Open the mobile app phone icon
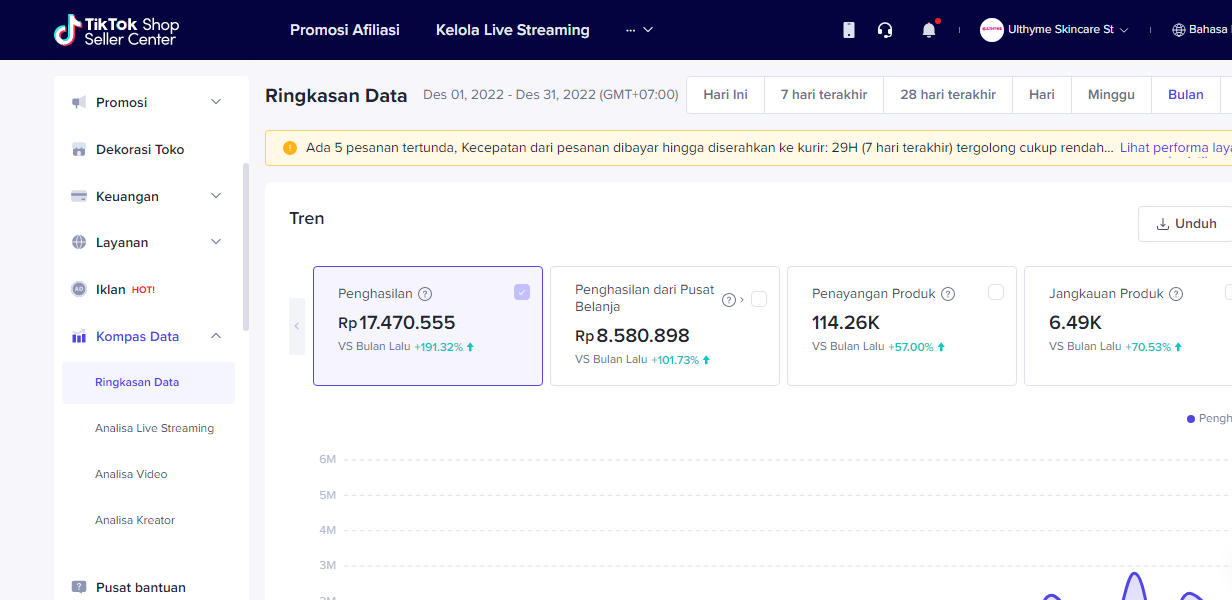The width and height of the screenshot is (1232, 600). tap(849, 30)
